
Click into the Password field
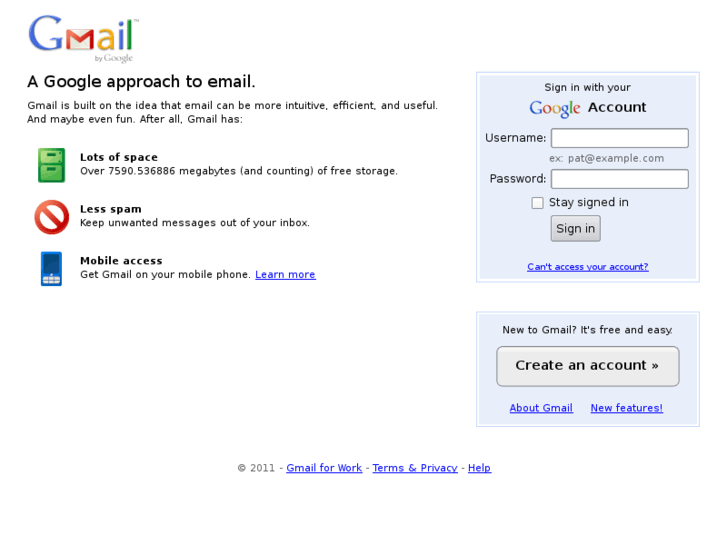619,179
